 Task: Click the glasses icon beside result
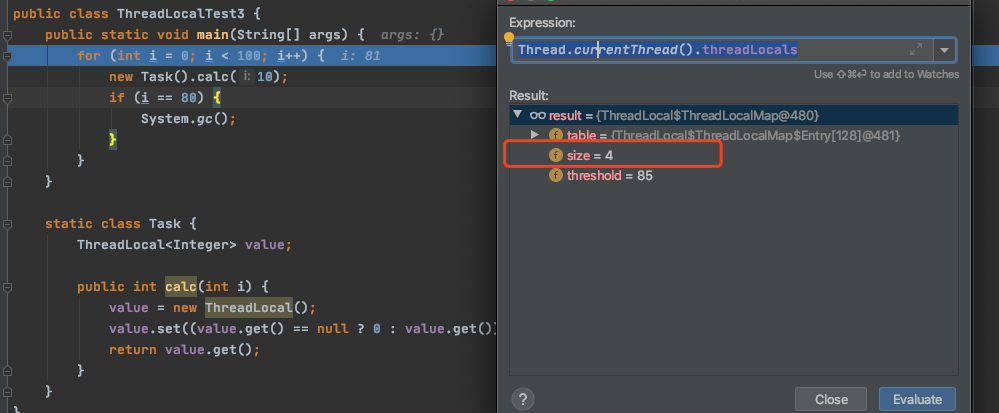(x=538, y=115)
